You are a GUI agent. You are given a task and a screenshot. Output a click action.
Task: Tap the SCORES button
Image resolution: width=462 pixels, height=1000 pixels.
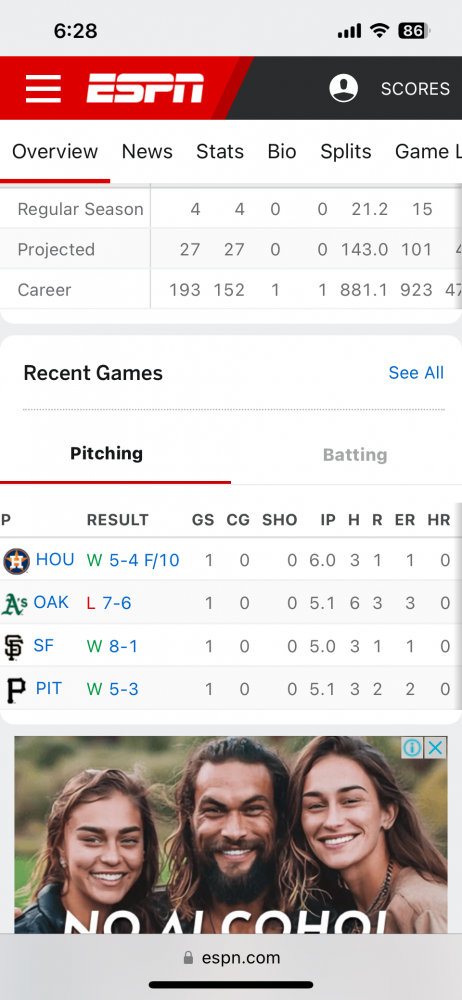click(x=415, y=89)
